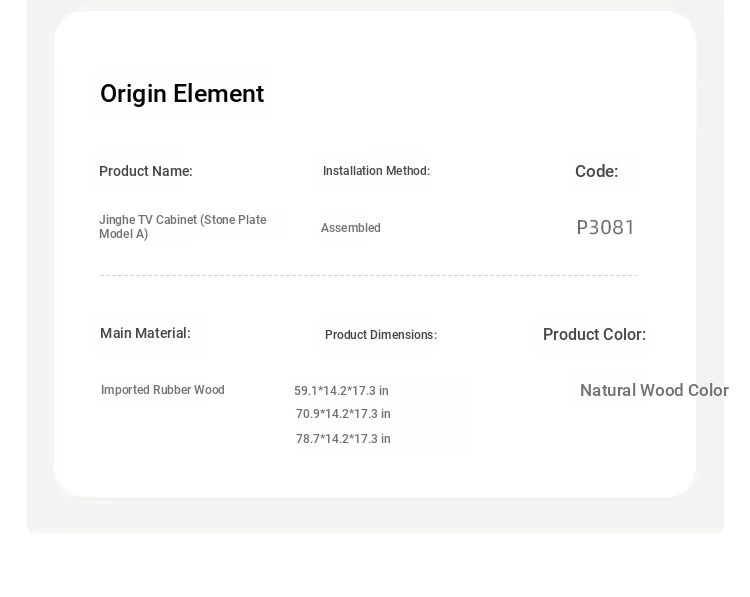Image resolution: width=750 pixels, height=597 pixels.
Task: Choose the 59.1*14.2*17.3 in dimension
Action: pyautogui.click(x=342, y=391)
